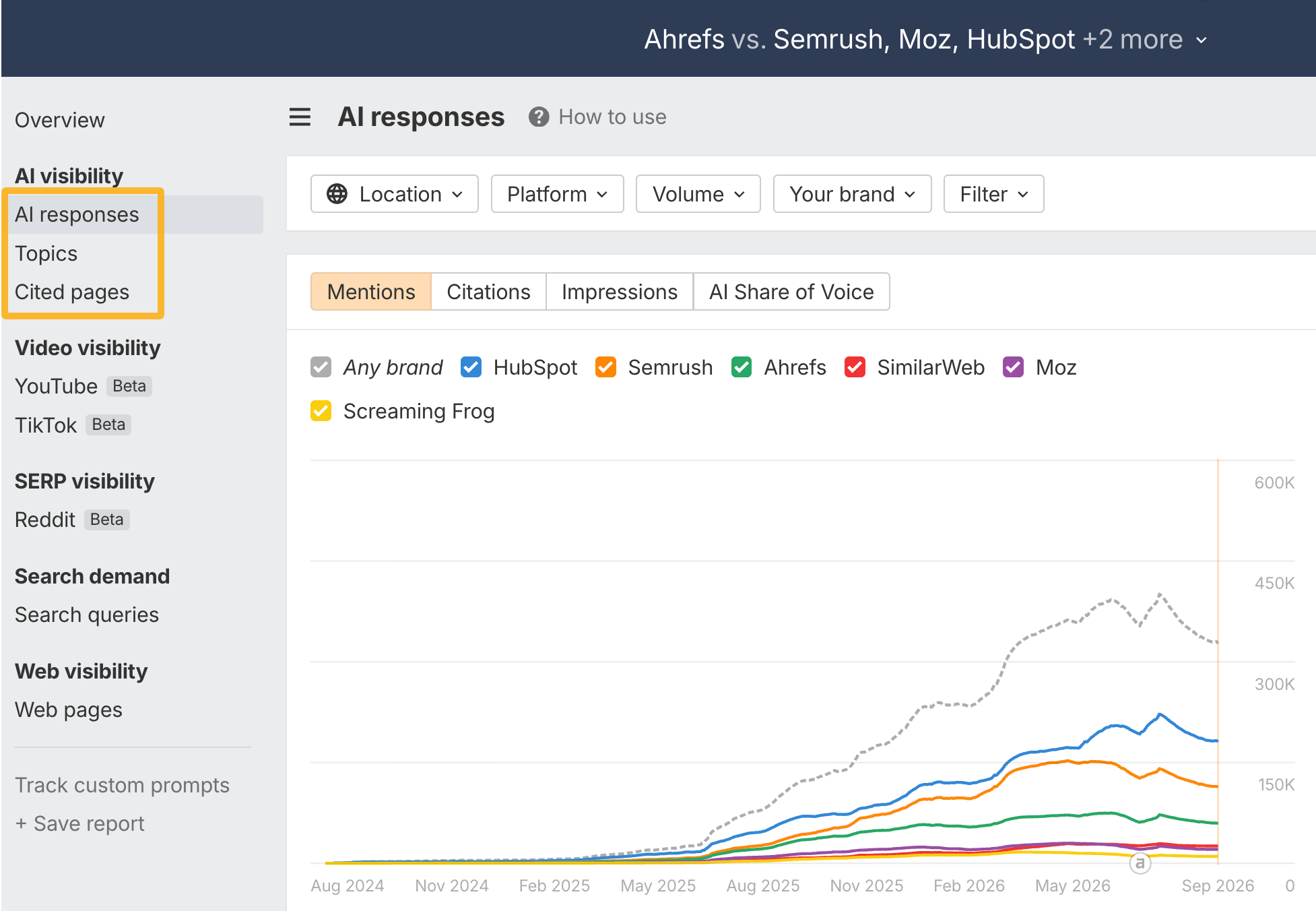Image resolution: width=1316 pixels, height=911 pixels.
Task: Select the Mentions tab
Action: tap(371, 292)
